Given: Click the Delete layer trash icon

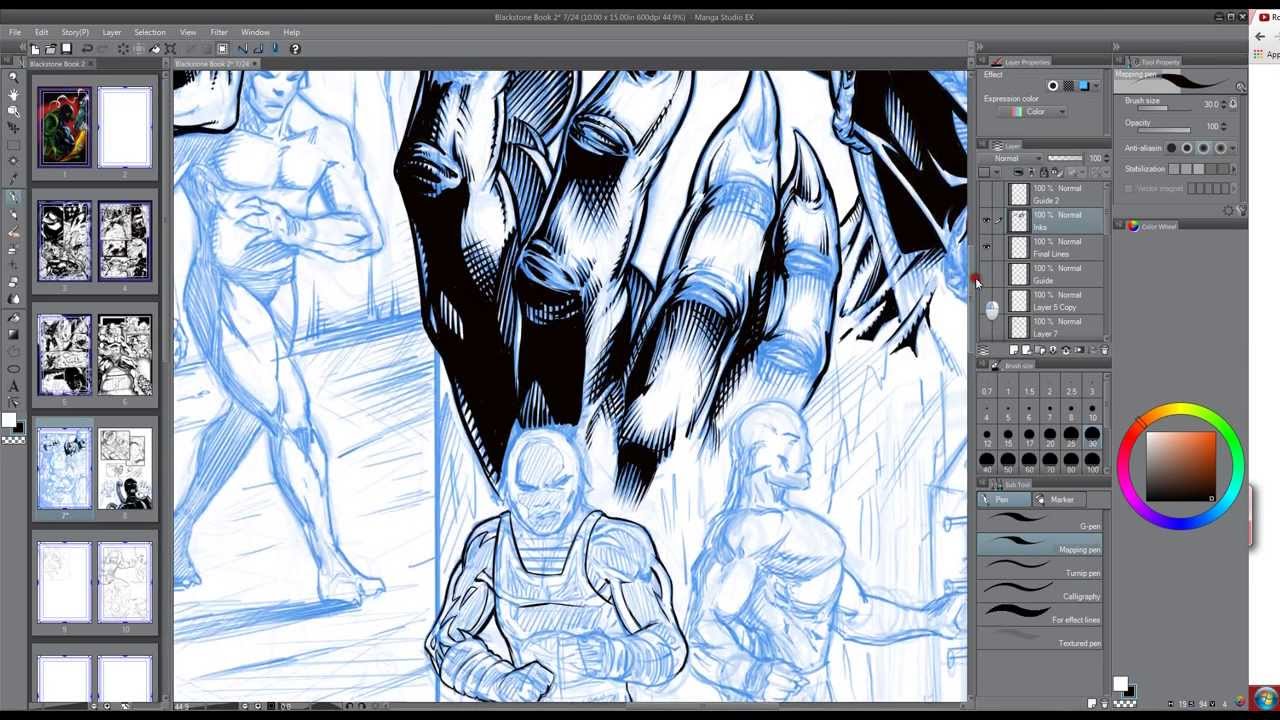Looking at the screenshot, I should coord(1105,350).
